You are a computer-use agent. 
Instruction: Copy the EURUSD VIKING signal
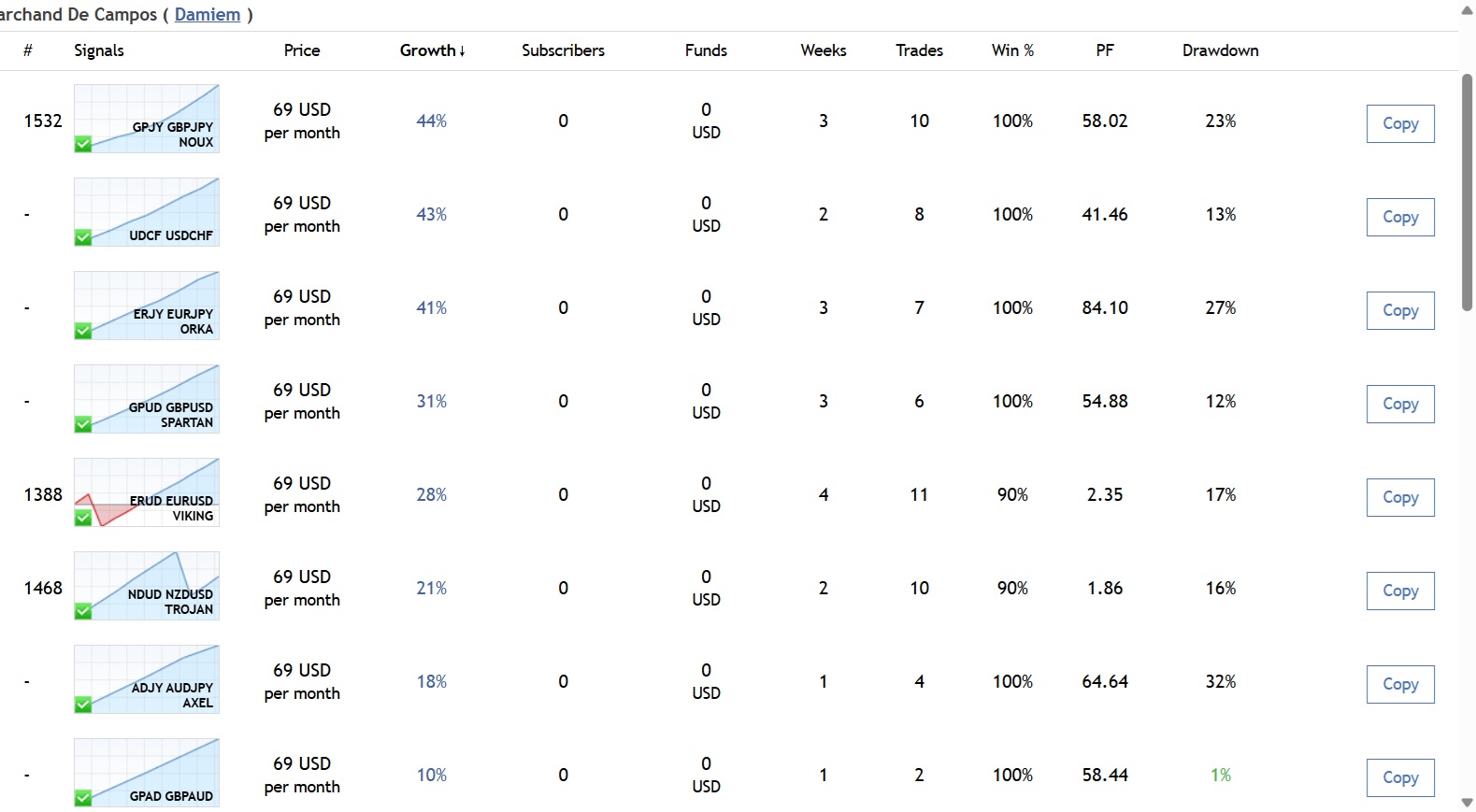point(1399,497)
